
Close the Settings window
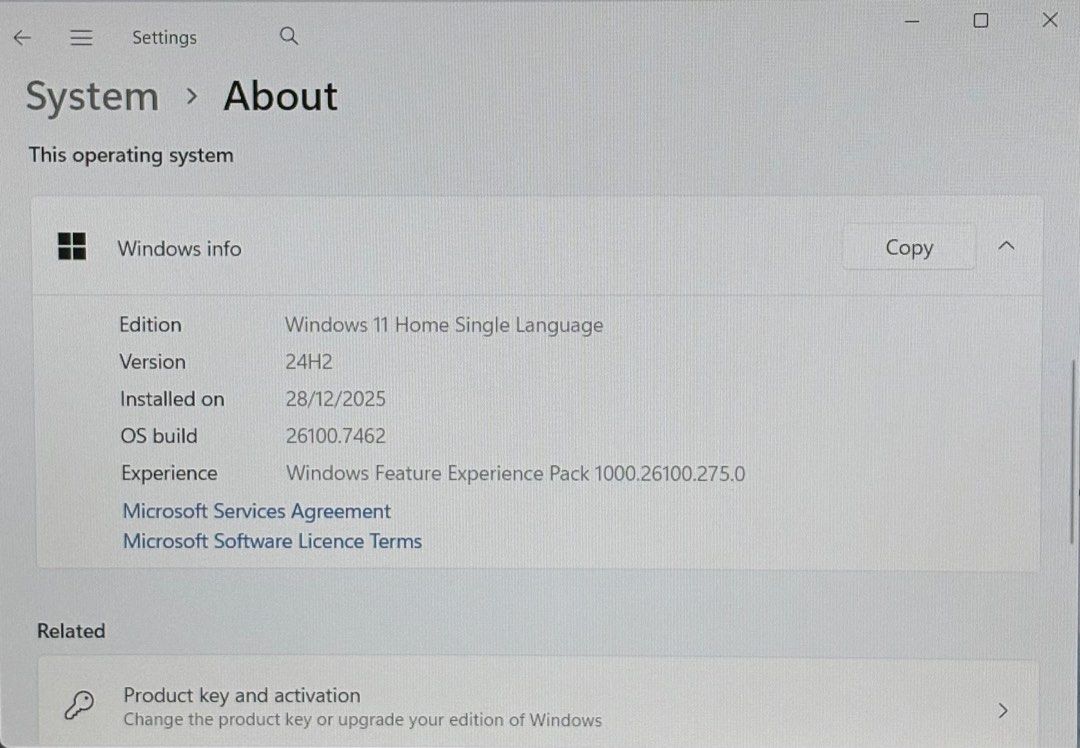pos(1049,21)
